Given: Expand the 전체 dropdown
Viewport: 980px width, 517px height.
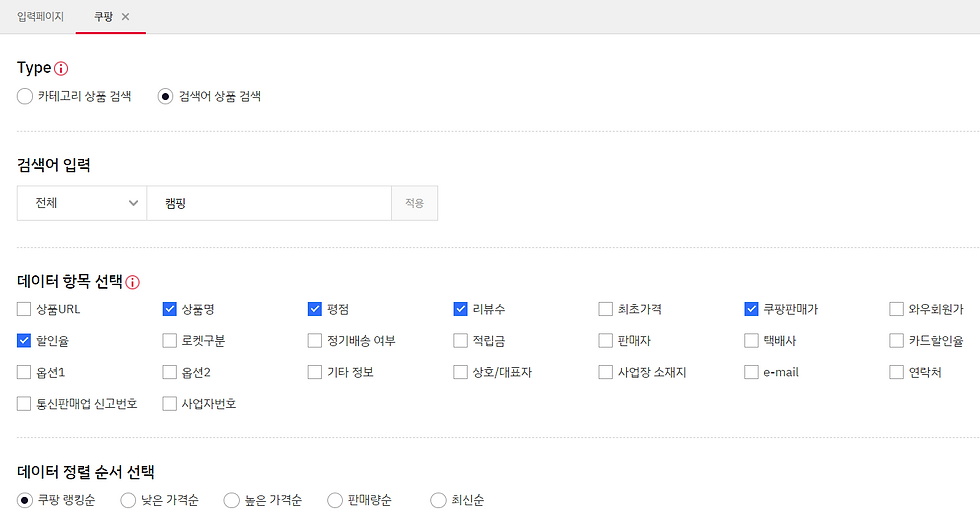Looking at the screenshot, I should [82, 203].
